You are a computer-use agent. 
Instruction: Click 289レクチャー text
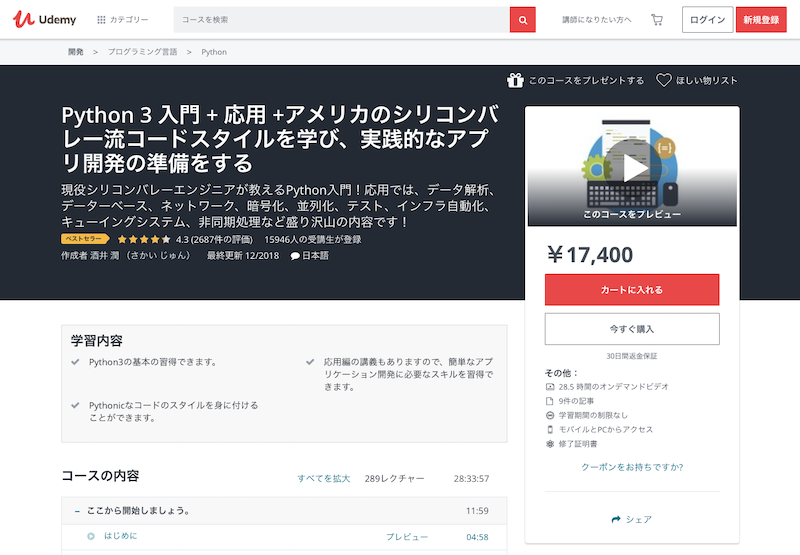[394, 478]
